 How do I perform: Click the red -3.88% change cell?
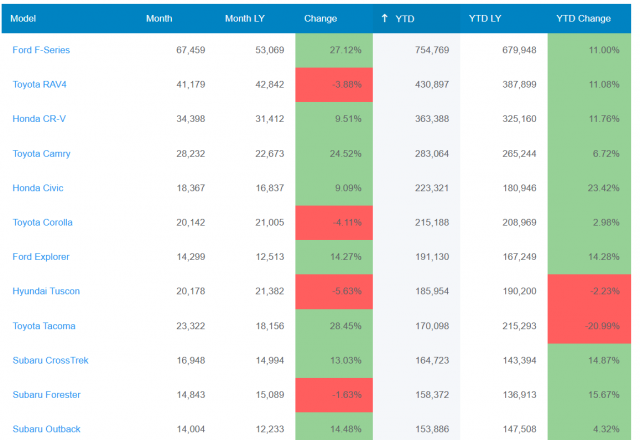pyautogui.click(x=334, y=84)
